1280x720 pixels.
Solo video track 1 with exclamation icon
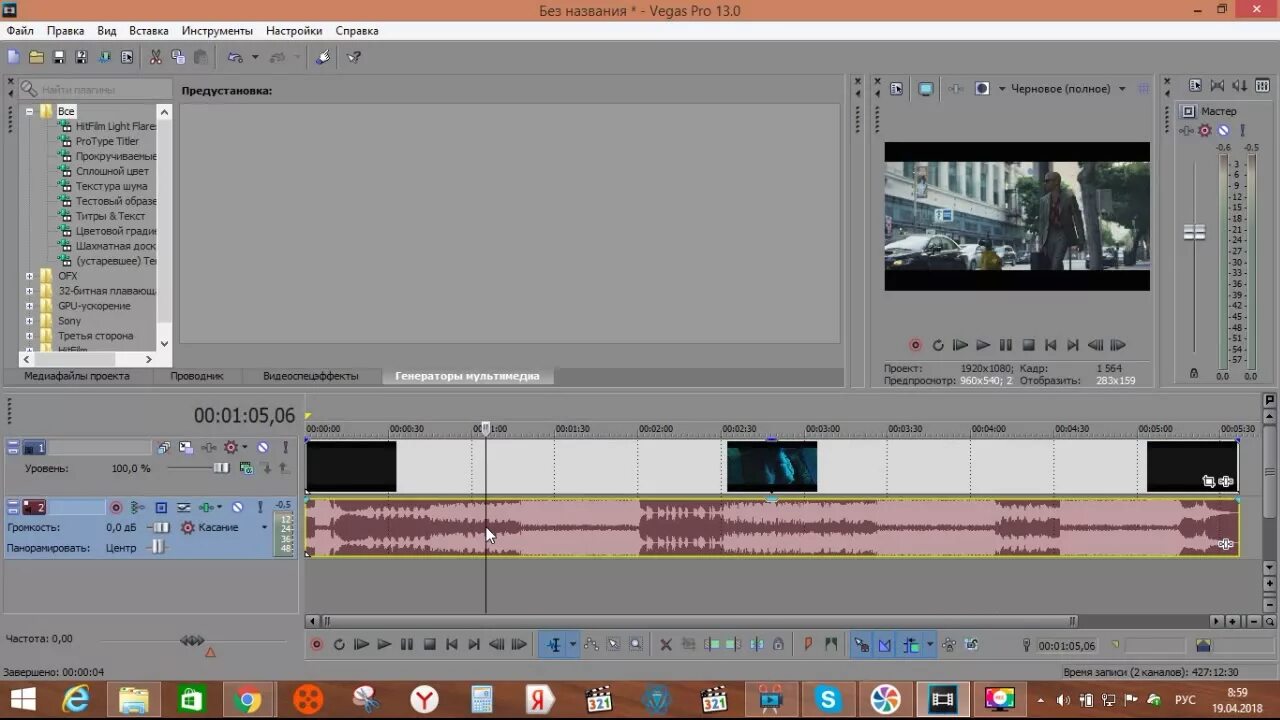click(x=285, y=447)
